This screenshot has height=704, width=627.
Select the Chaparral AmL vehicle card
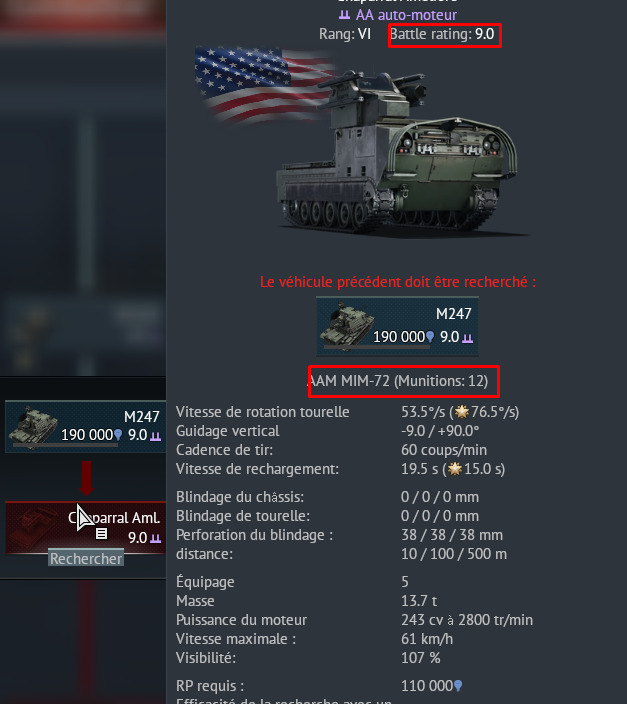tap(85, 528)
